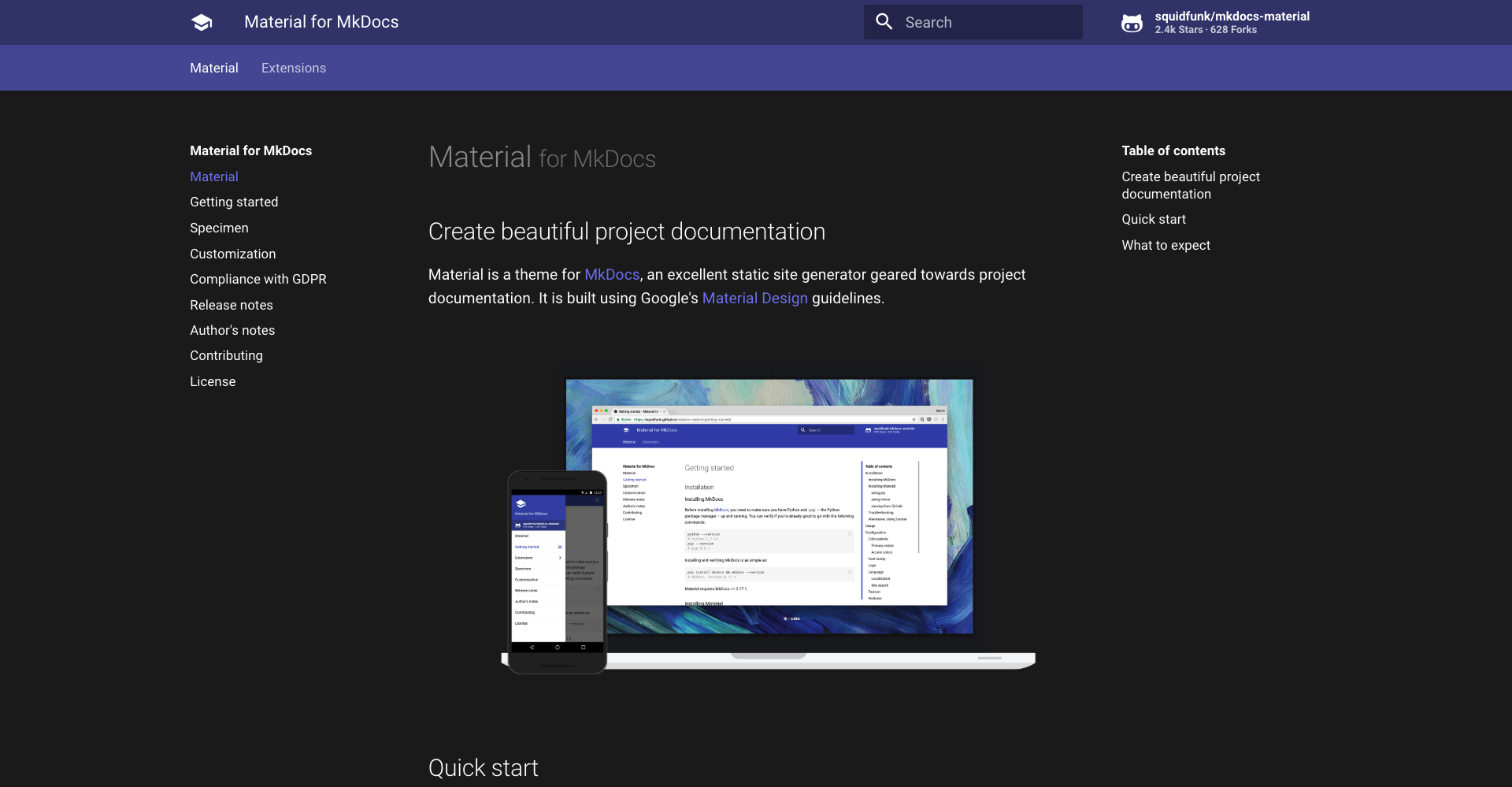The height and width of the screenshot is (787, 1512).
Task: Click the Material for MkDocs header title
Action: tap(321, 22)
